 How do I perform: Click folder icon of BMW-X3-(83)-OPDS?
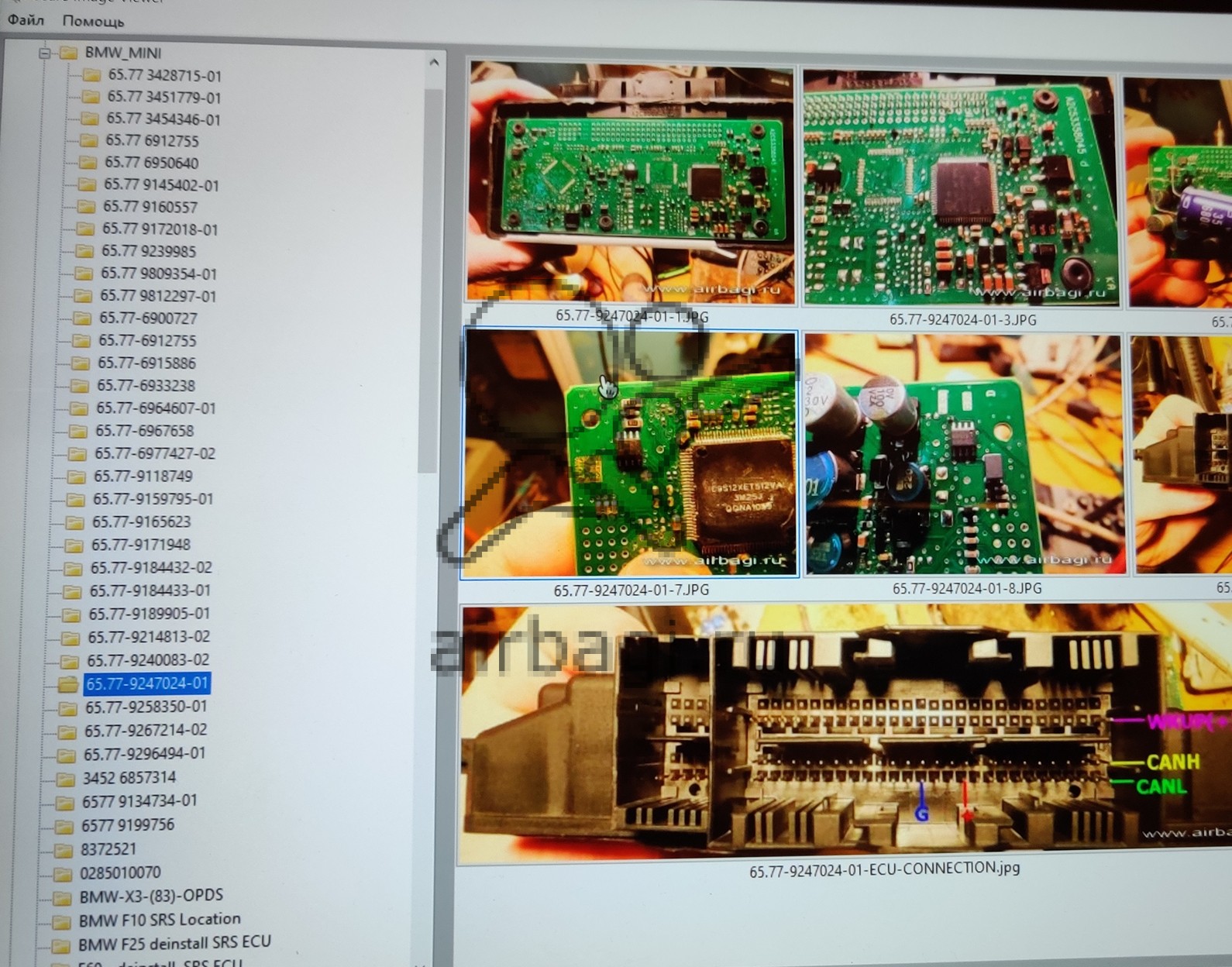click(x=62, y=898)
